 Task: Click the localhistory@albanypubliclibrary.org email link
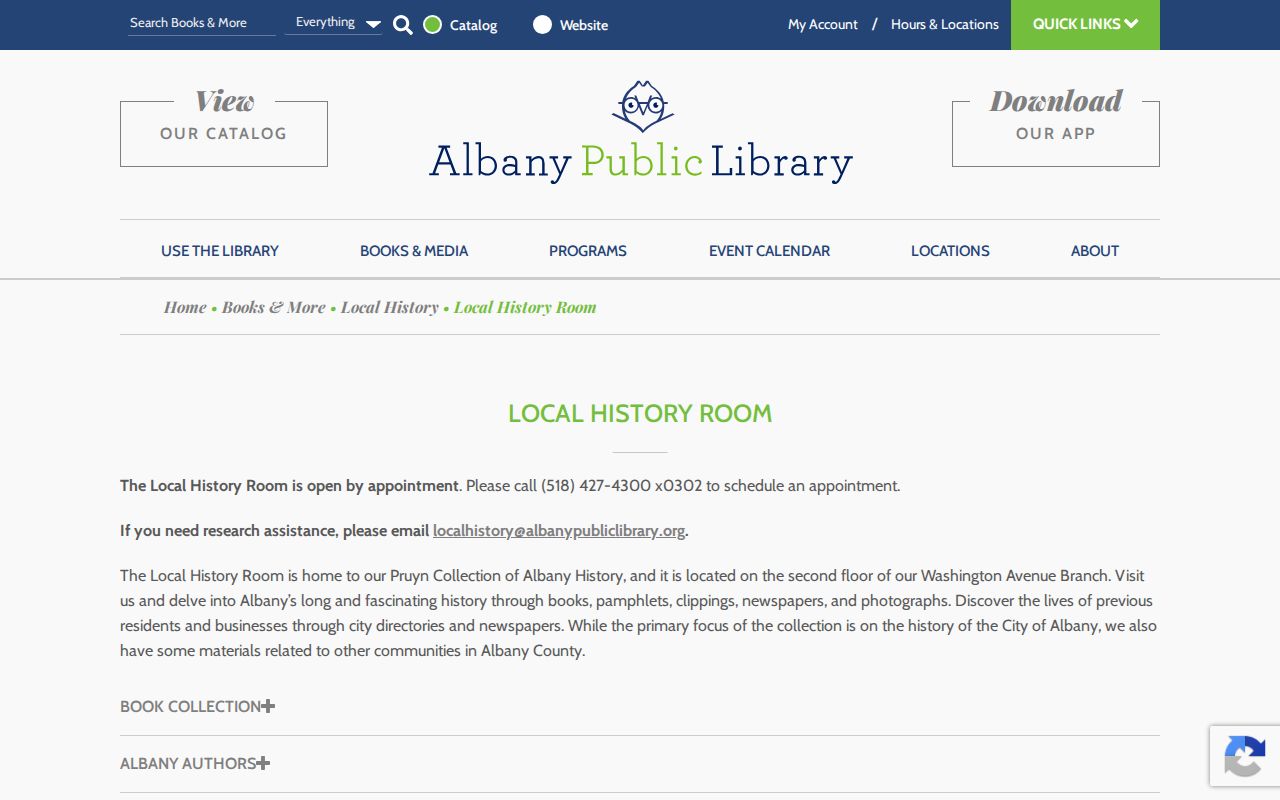click(x=559, y=531)
